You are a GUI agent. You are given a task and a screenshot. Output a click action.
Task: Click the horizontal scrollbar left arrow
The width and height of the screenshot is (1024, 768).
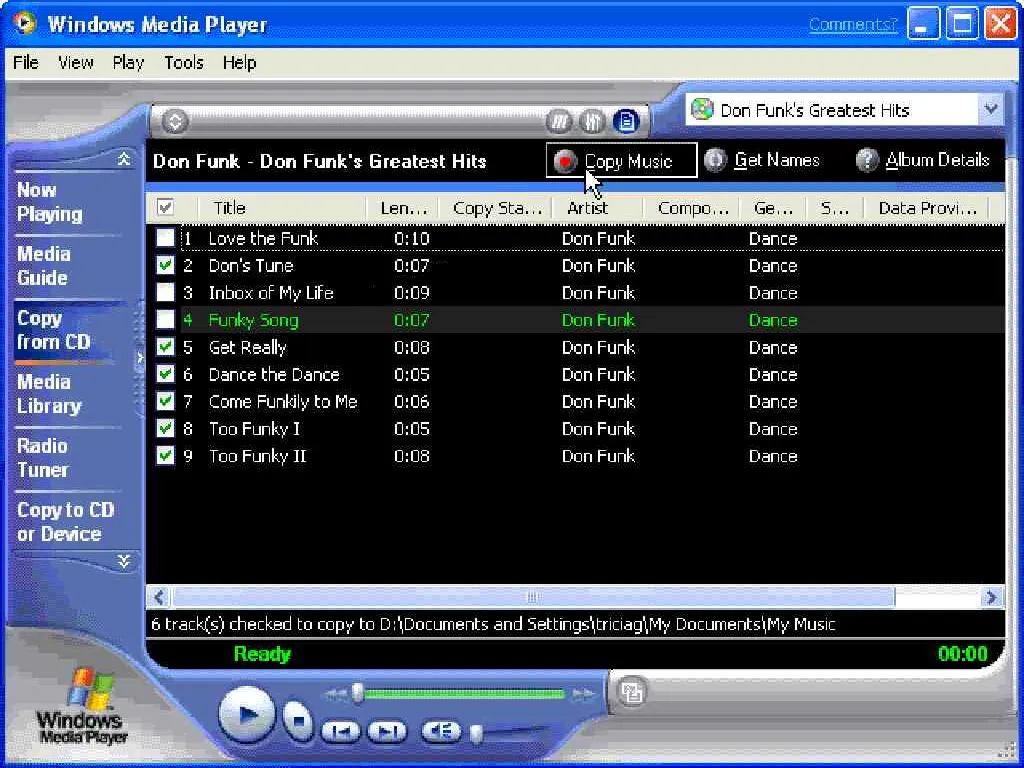click(159, 596)
